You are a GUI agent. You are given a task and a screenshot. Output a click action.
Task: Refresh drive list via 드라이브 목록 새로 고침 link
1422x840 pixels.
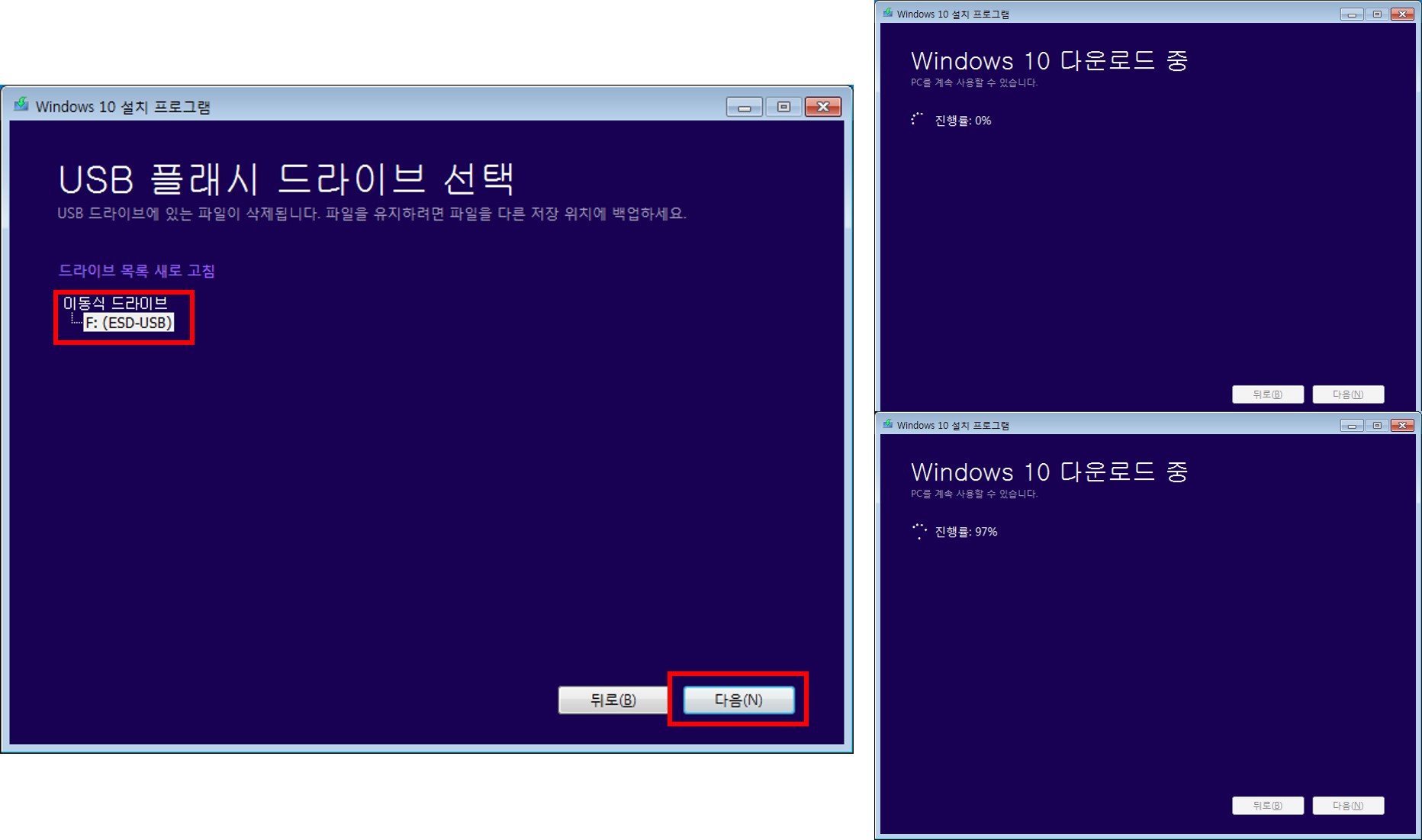click(137, 271)
